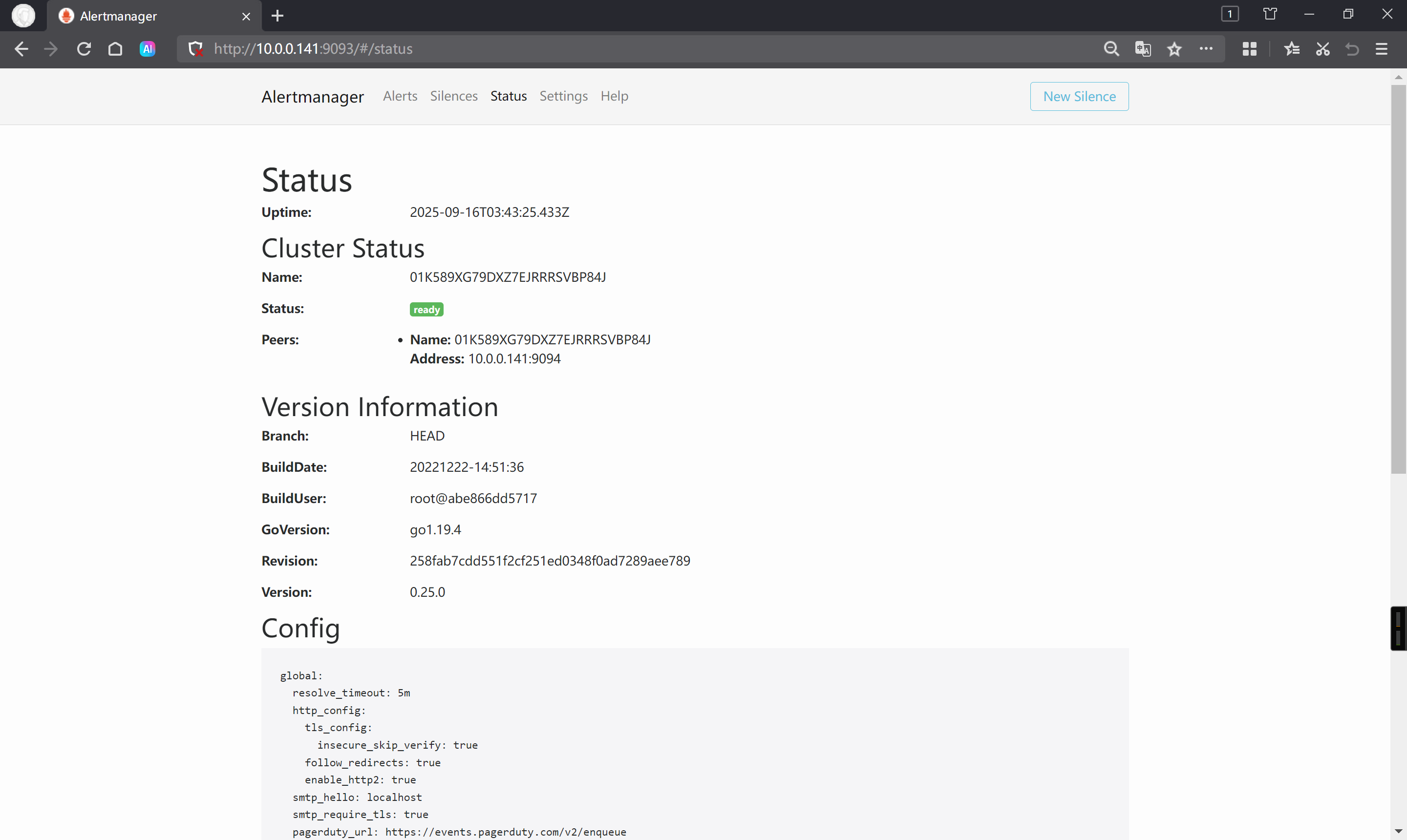1407x840 pixels.
Task: Open the Help link
Action: pos(614,96)
